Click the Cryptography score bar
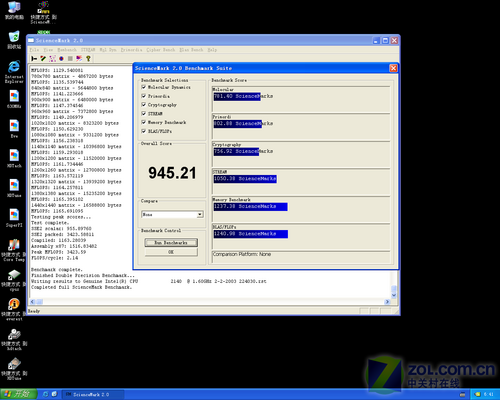Screen dimensions: 500x400 coord(236,151)
